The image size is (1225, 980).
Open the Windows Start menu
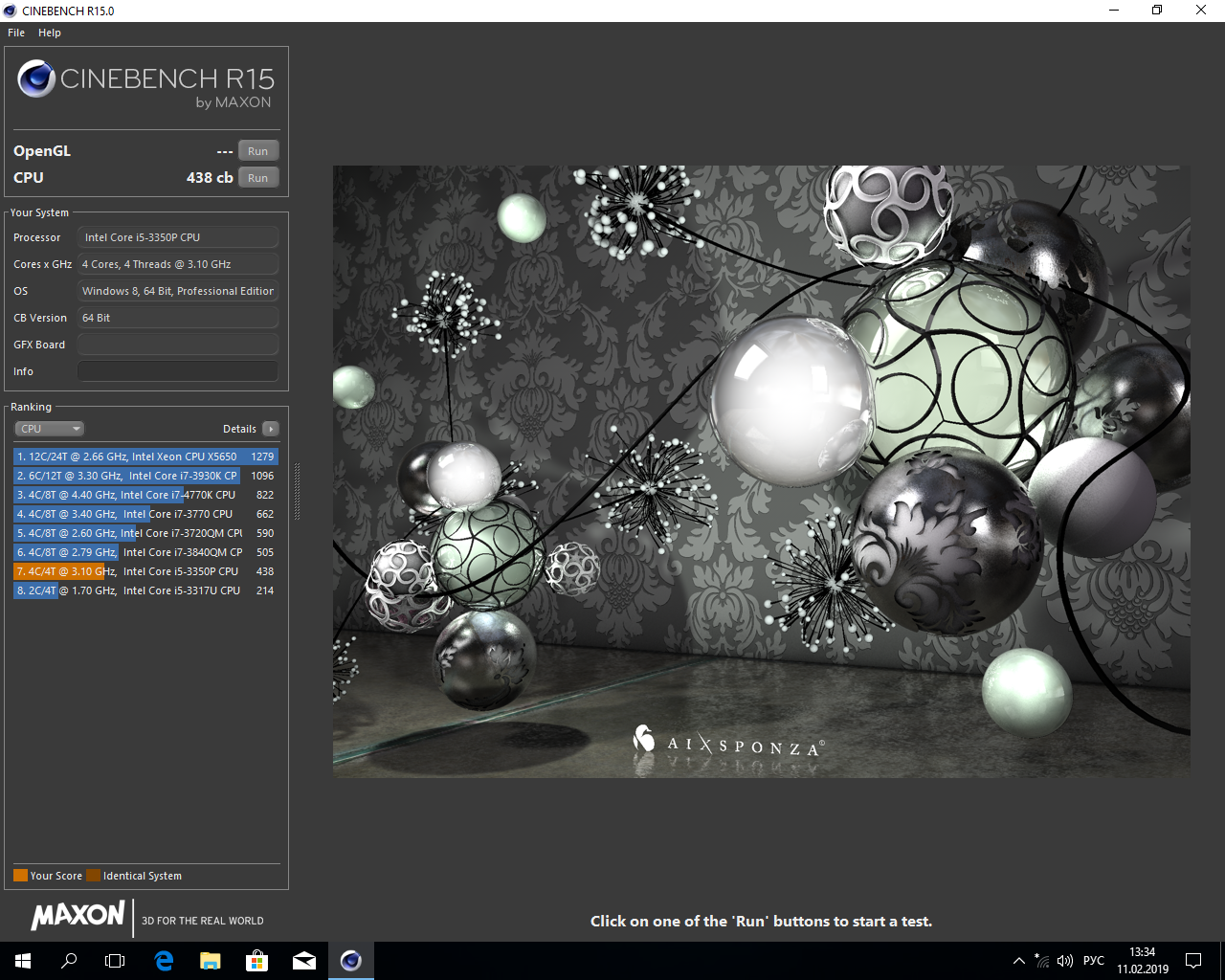[23, 961]
